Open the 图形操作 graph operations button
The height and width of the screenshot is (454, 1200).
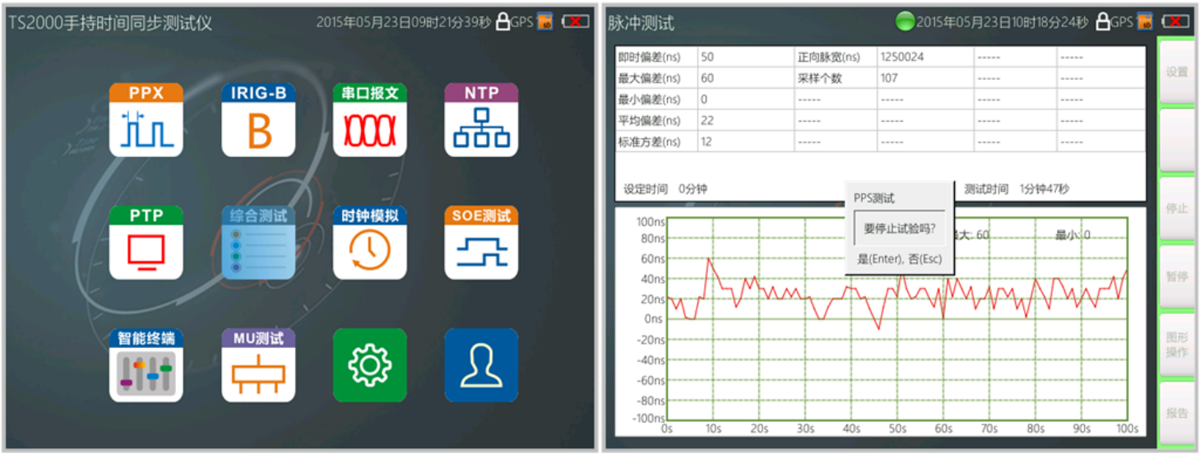coord(1177,344)
